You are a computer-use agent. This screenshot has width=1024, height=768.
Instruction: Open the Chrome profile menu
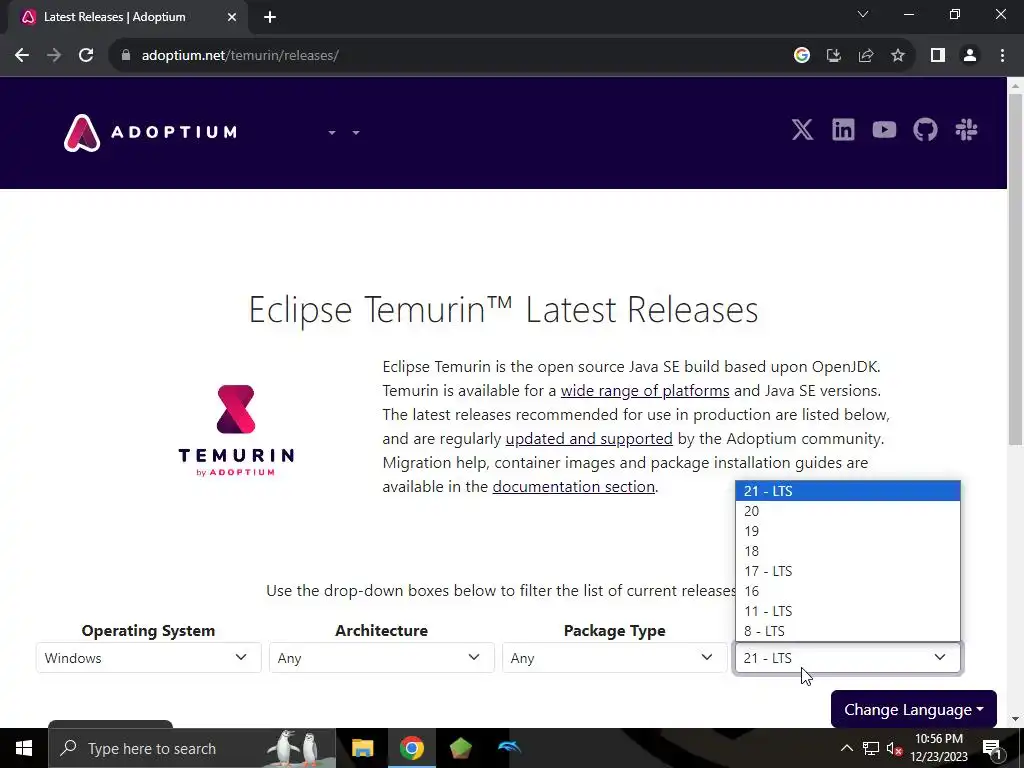(970, 56)
